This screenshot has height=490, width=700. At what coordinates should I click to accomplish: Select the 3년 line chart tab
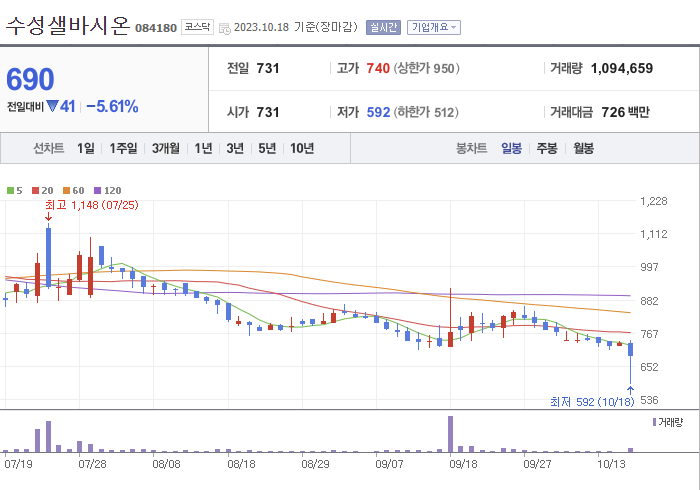[x=235, y=148]
